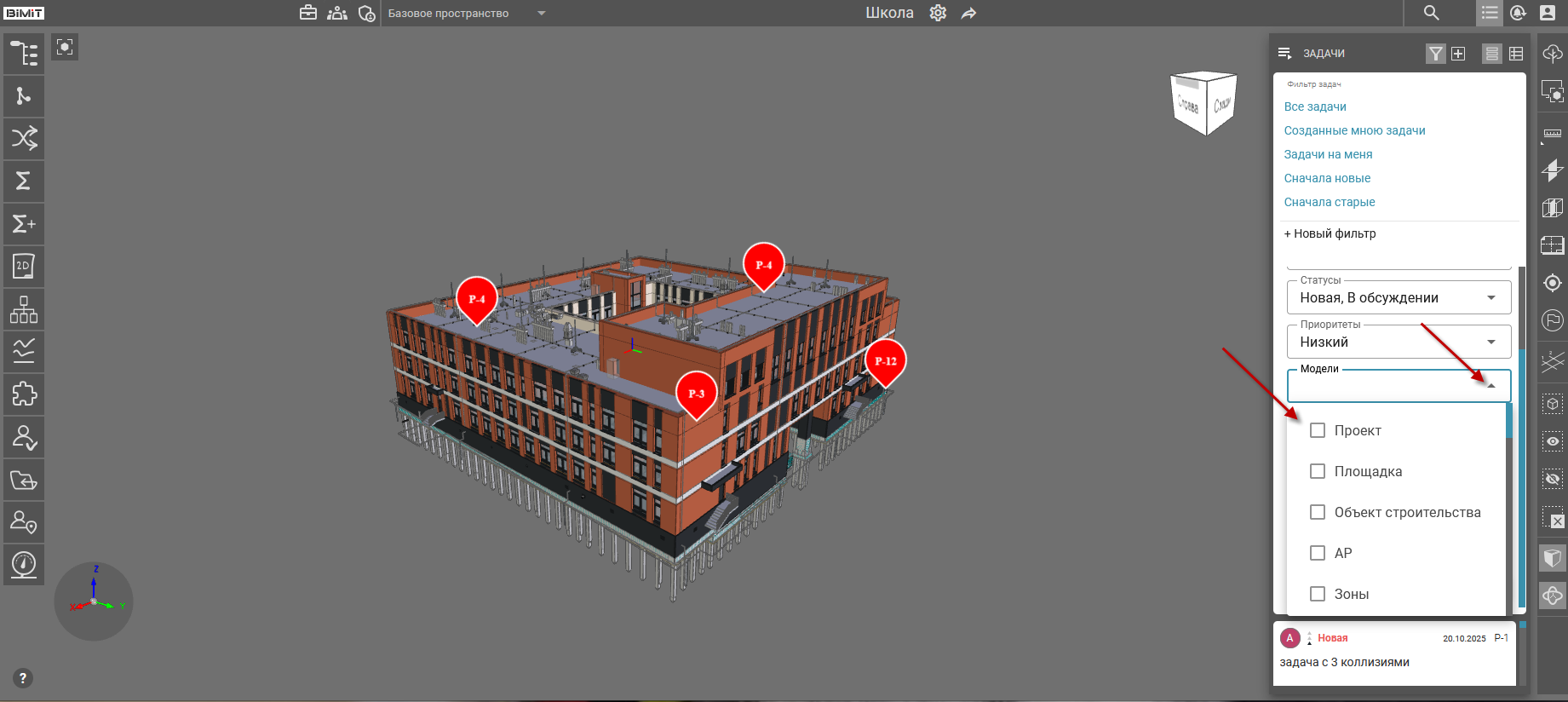This screenshot has height=702, width=1568.
Task: Click the Сначала новые sort link
Action: (x=1327, y=178)
